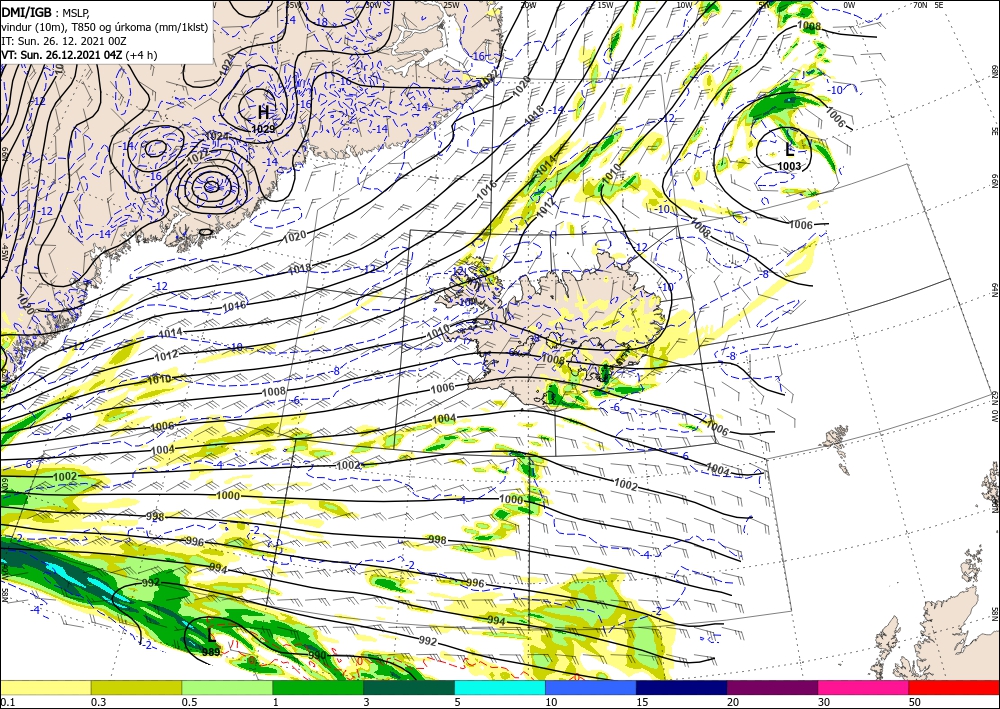
Task: Click the yellow 0.1–0.3 mm legend swatch
Action: pos(45,687)
